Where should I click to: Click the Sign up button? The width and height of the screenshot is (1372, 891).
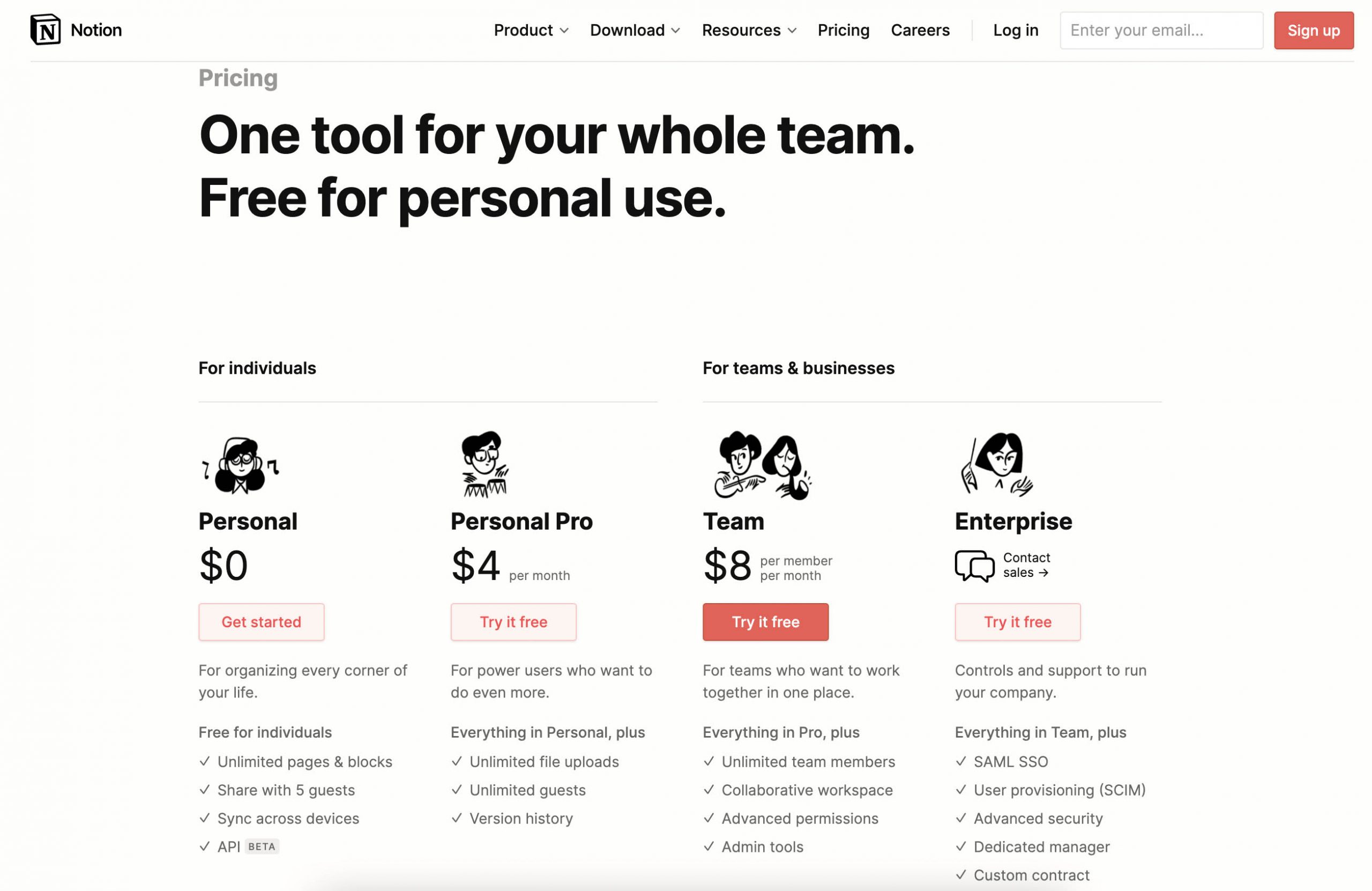(1313, 29)
